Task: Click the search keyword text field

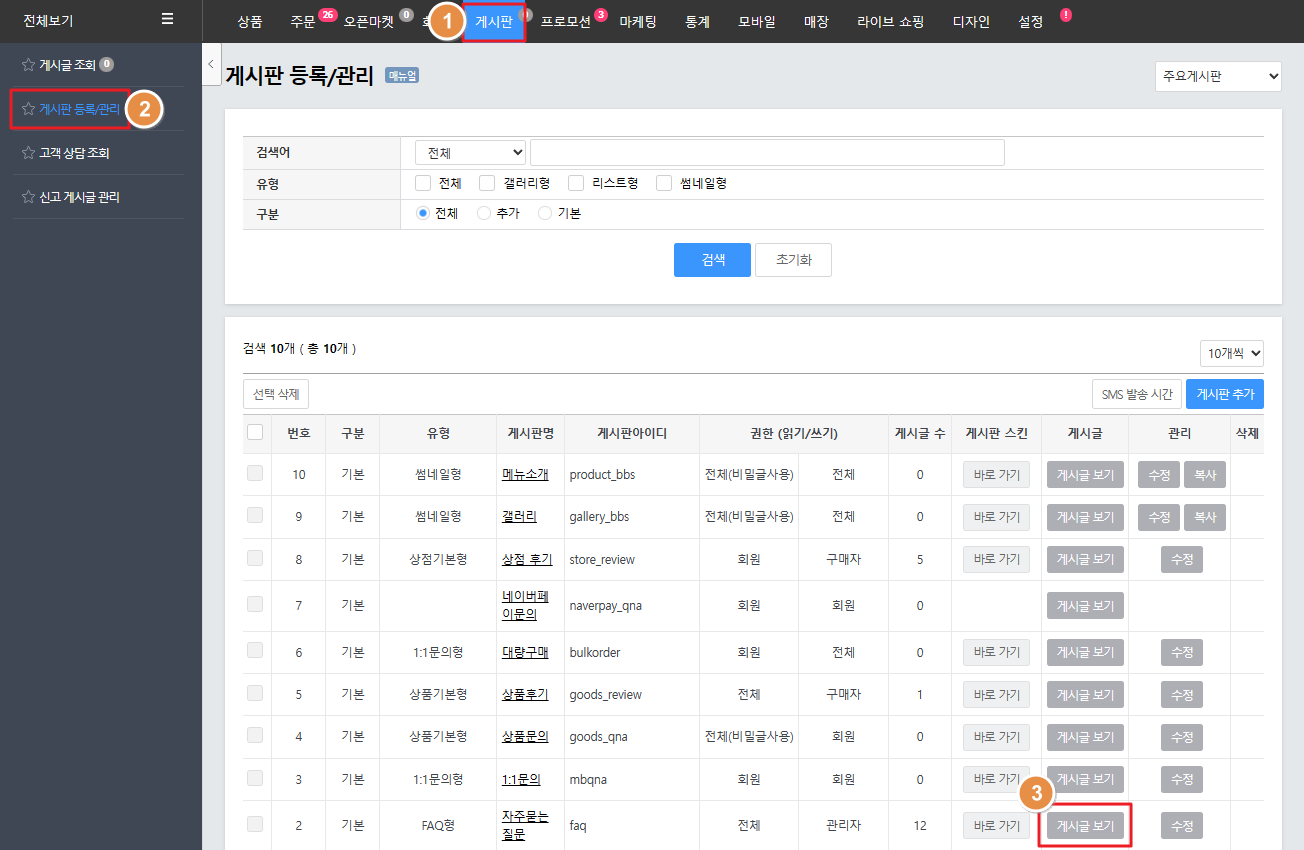Action: click(x=766, y=153)
